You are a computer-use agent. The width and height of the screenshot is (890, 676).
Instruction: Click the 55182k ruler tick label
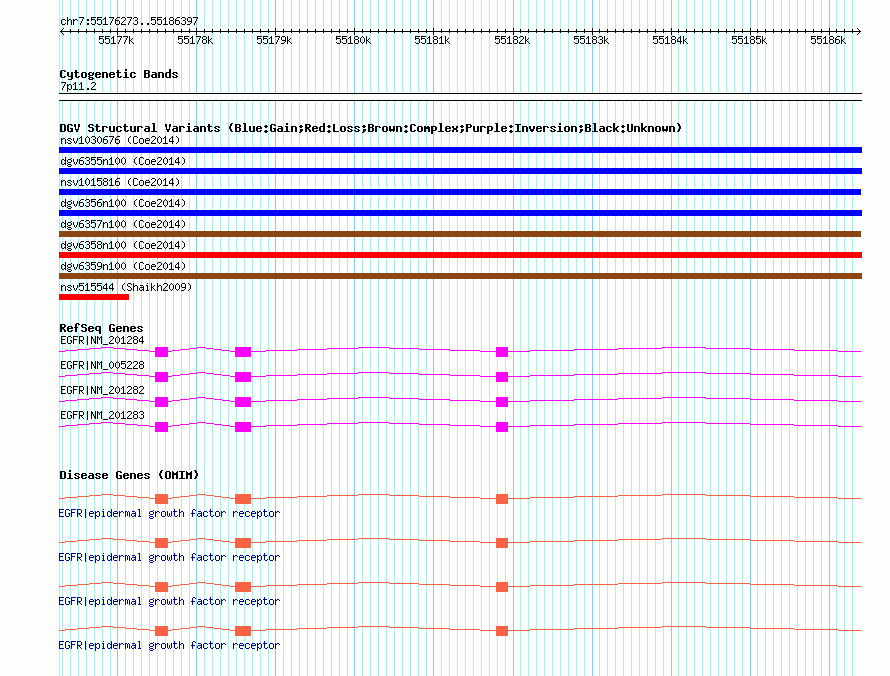click(x=512, y=40)
